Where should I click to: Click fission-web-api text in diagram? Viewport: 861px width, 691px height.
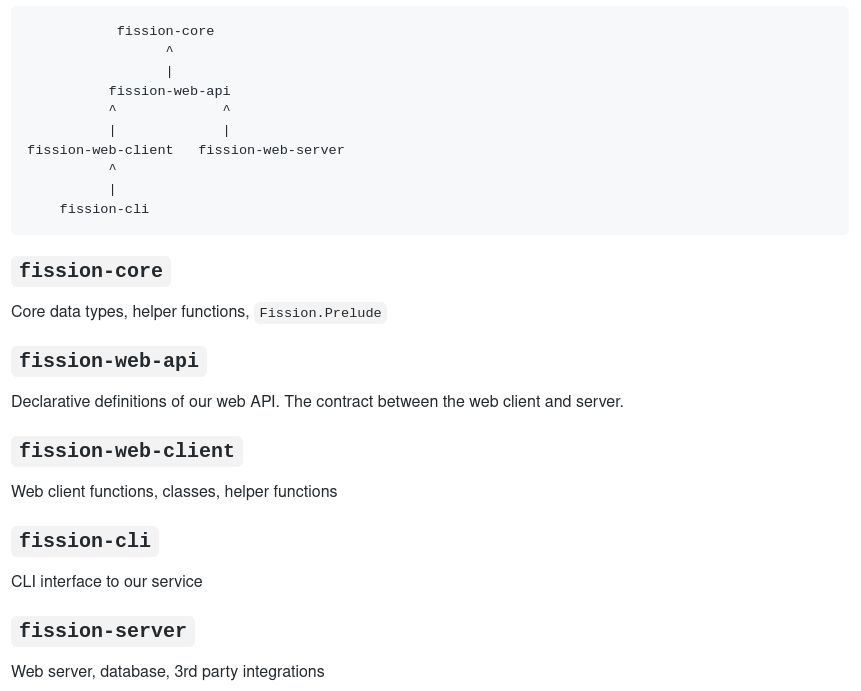(169, 91)
